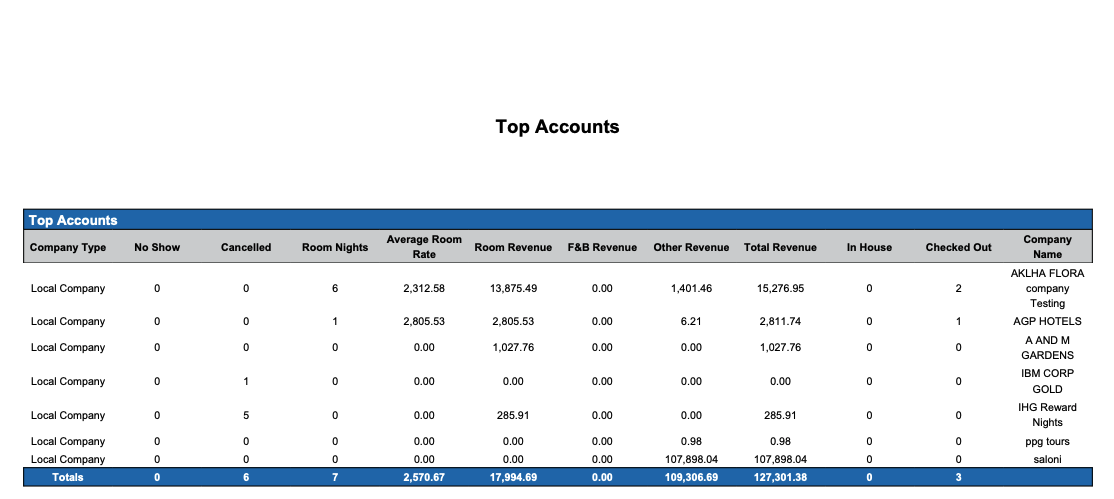Select the AGP HOTELS company name

[1047, 322]
